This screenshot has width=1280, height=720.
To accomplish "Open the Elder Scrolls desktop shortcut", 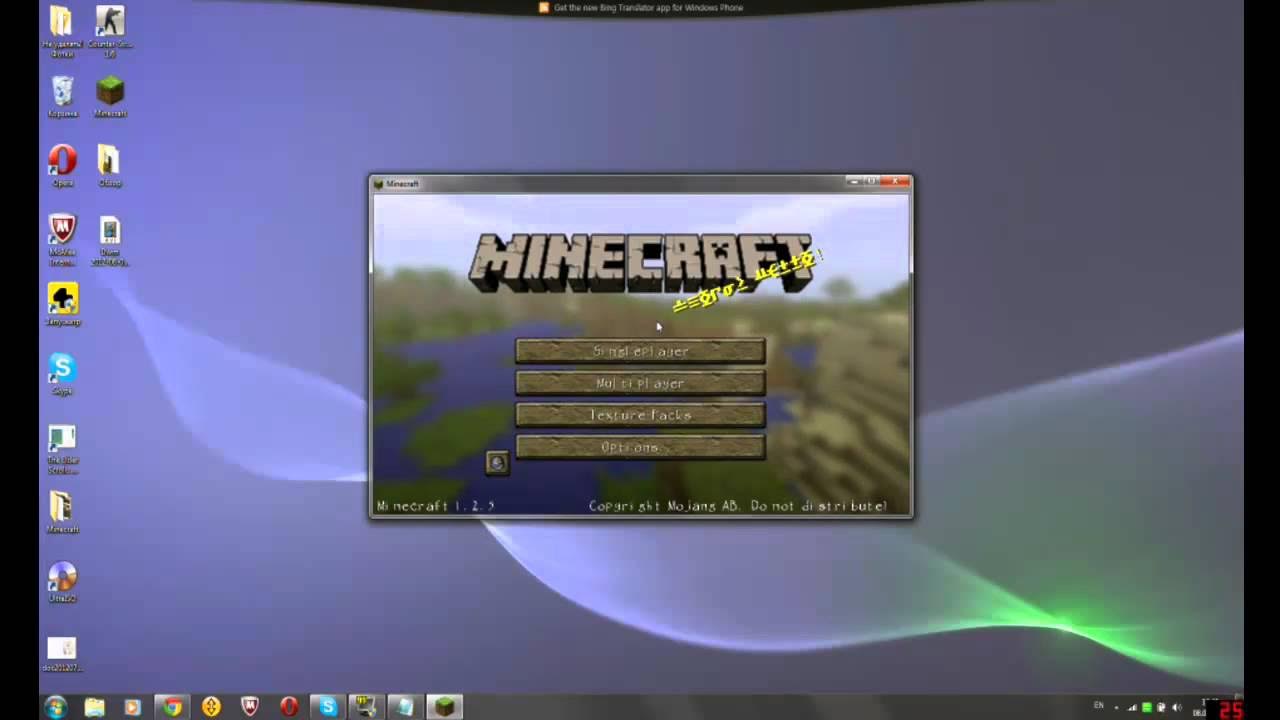I will click(62, 449).
